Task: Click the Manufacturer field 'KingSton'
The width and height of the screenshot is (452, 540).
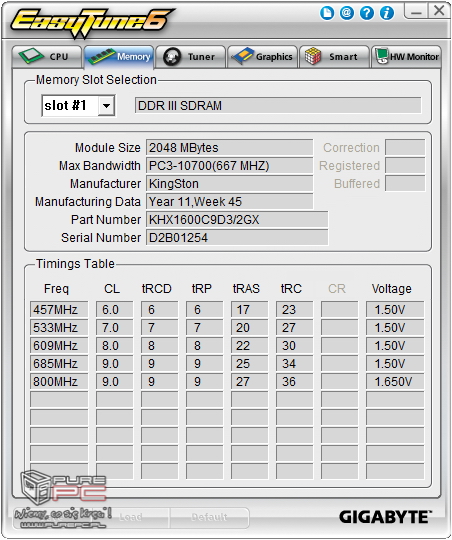Action: [229, 184]
